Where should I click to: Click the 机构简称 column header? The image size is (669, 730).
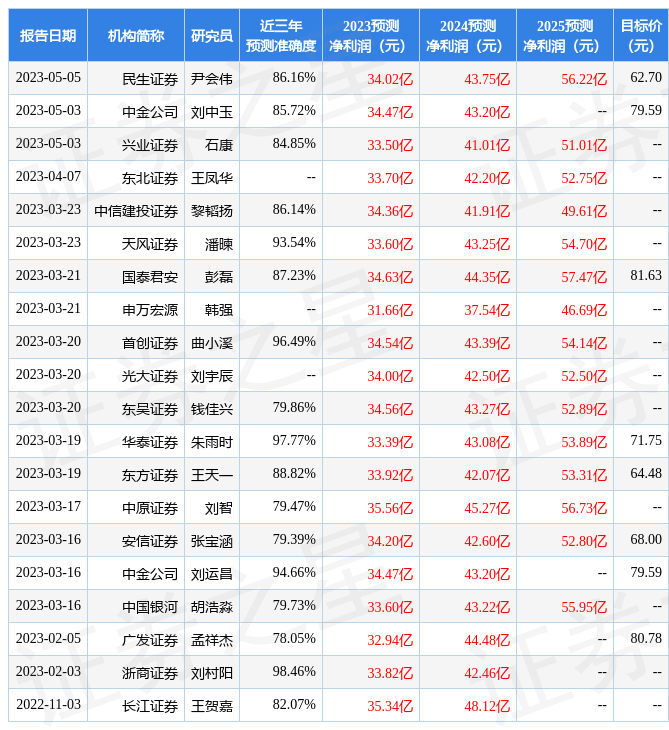point(136,35)
